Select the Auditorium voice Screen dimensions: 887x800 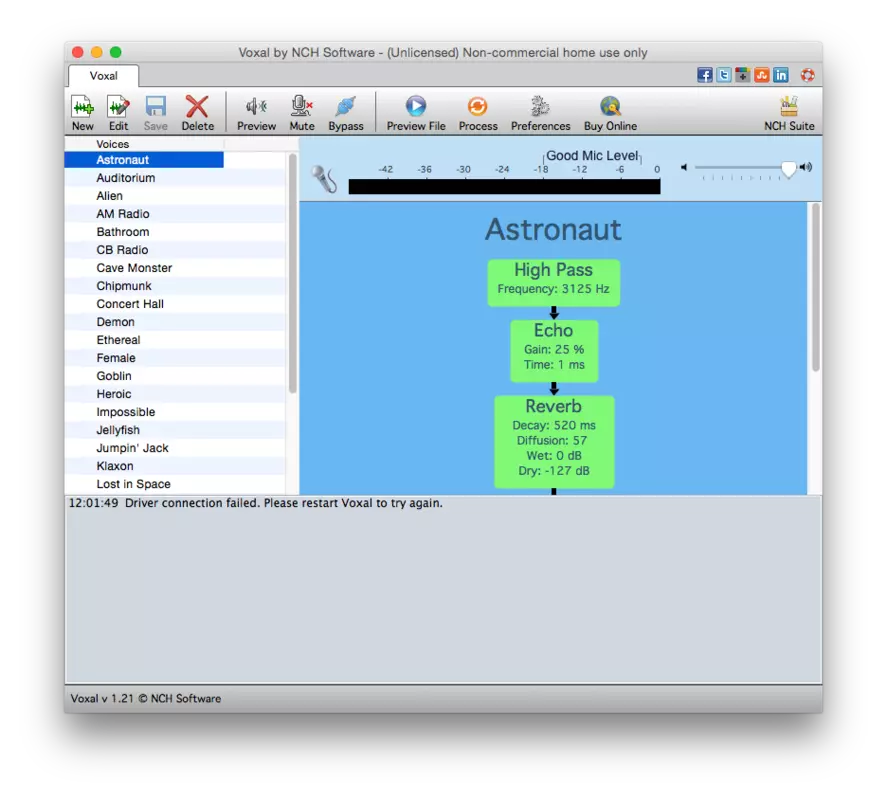coord(175,178)
